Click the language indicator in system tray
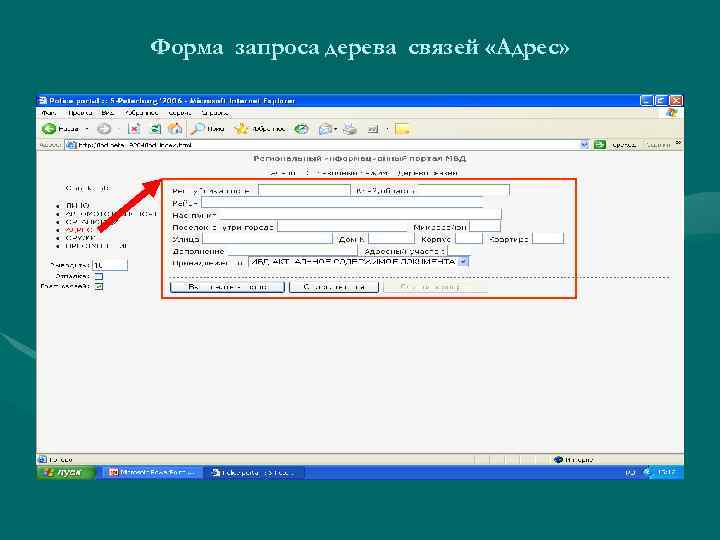720x540 pixels. click(630, 472)
